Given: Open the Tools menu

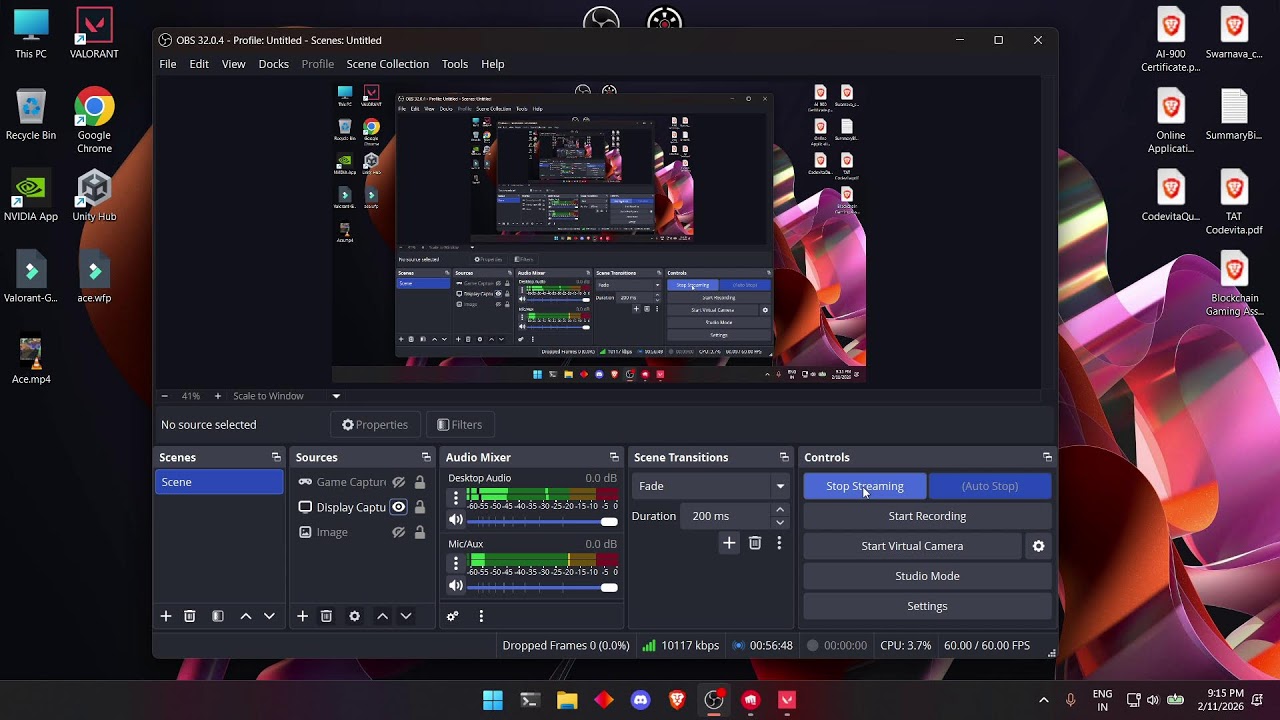Looking at the screenshot, I should [x=454, y=64].
